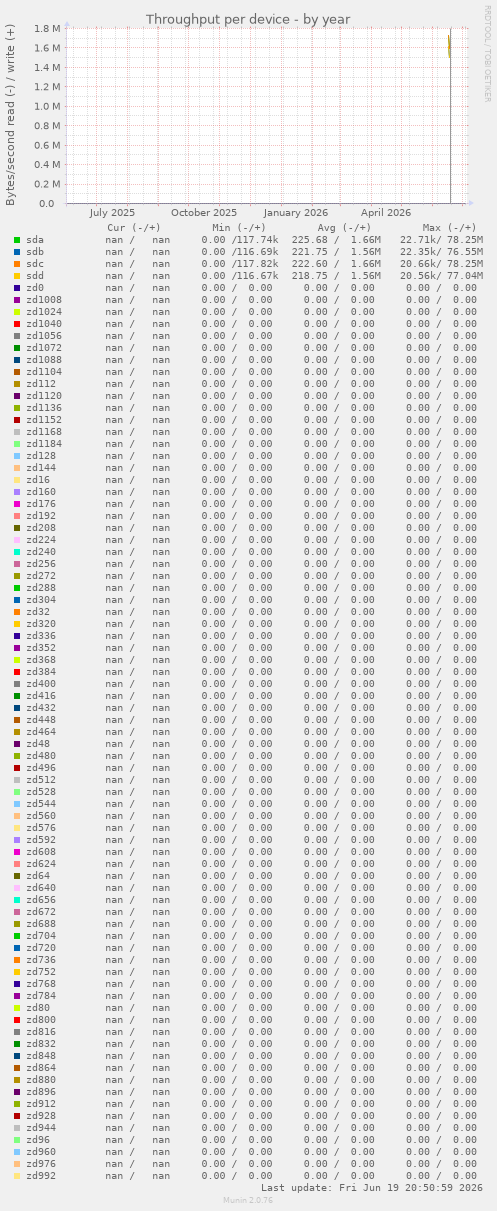Screen dimensions: 497x1211
Task: Select the zd640 legend entry
Action: click(41, 888)
